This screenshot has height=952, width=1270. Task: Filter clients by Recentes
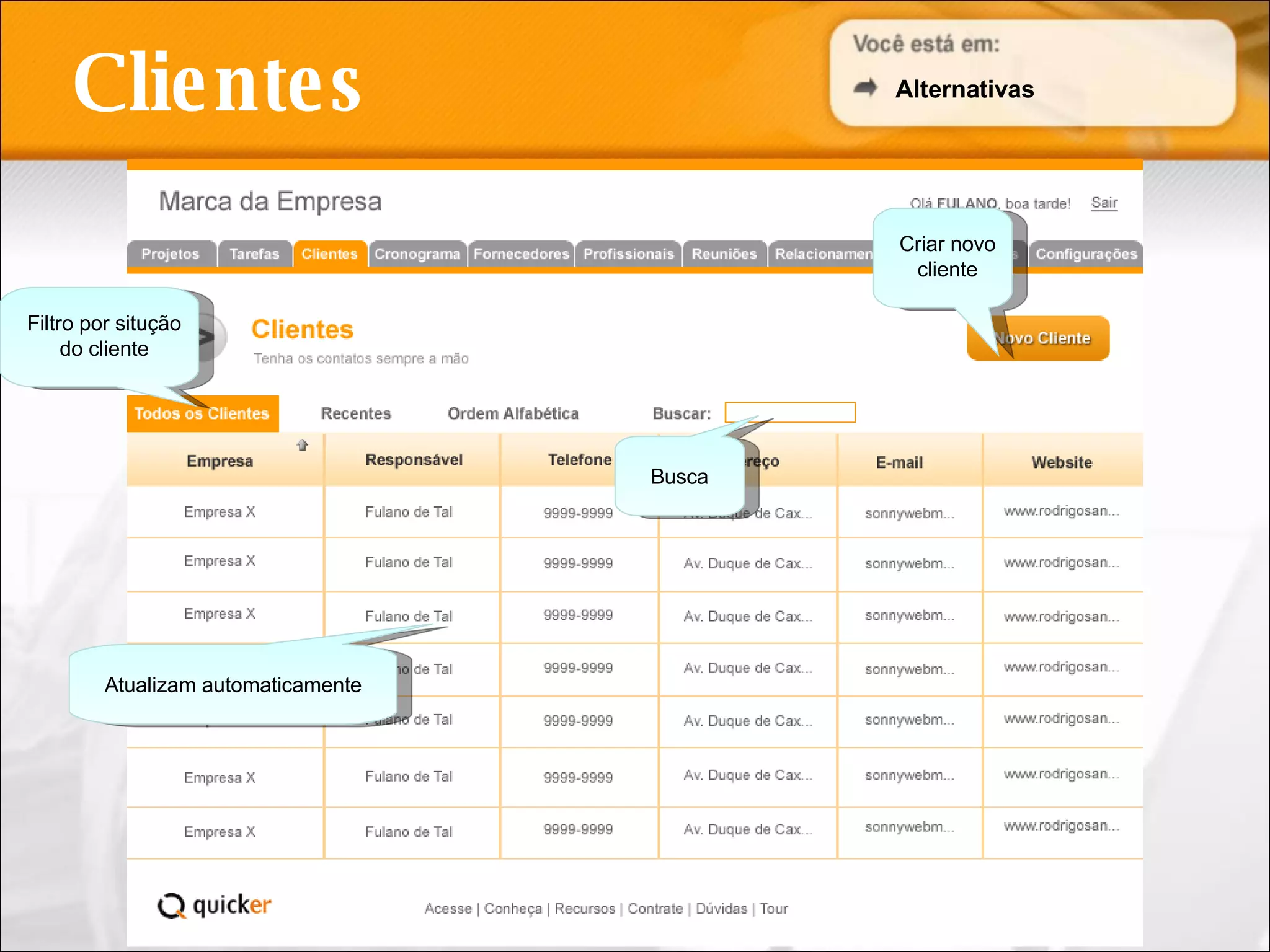[356, 413]
